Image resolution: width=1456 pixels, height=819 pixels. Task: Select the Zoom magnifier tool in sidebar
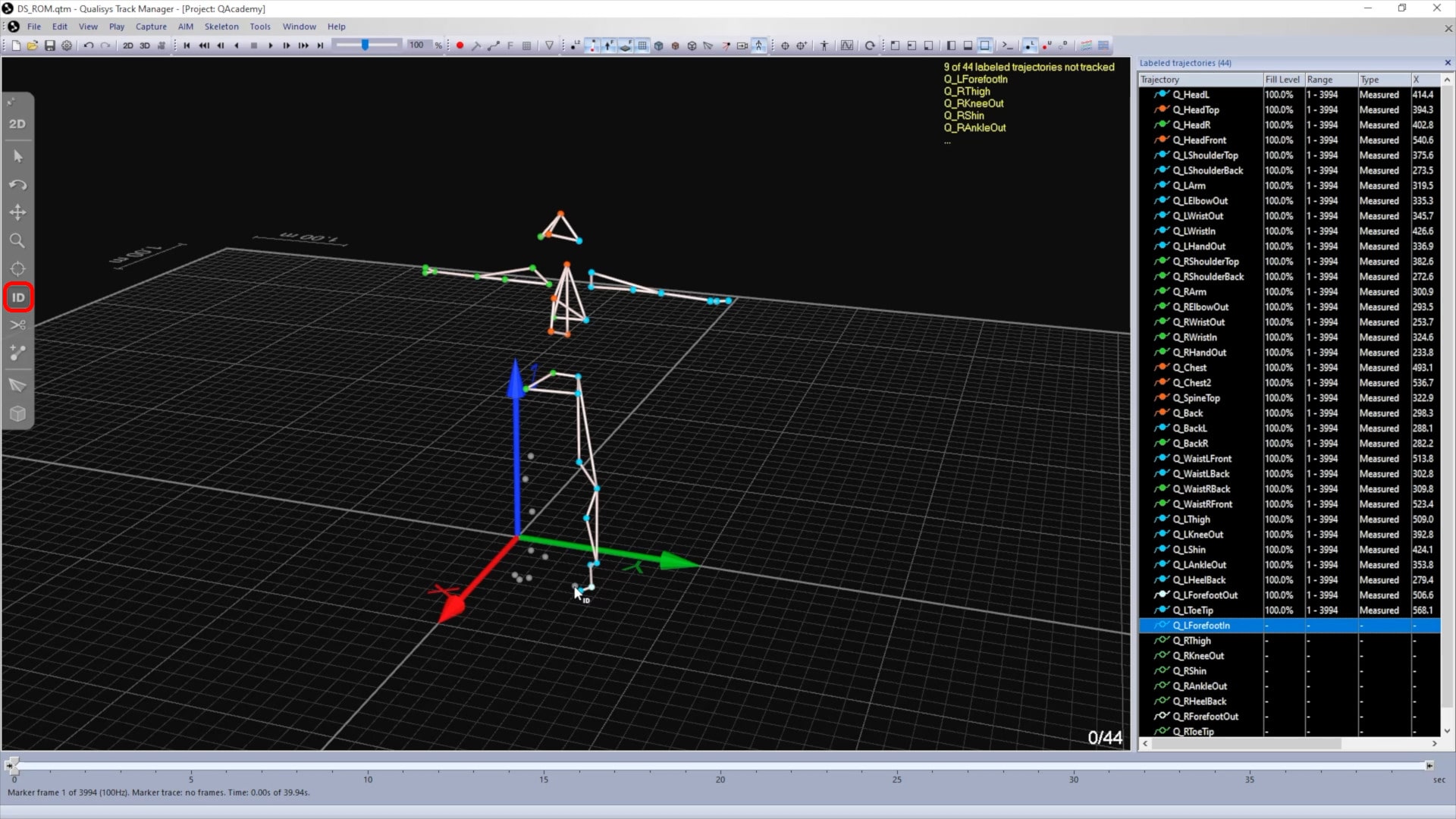point(17,241)
